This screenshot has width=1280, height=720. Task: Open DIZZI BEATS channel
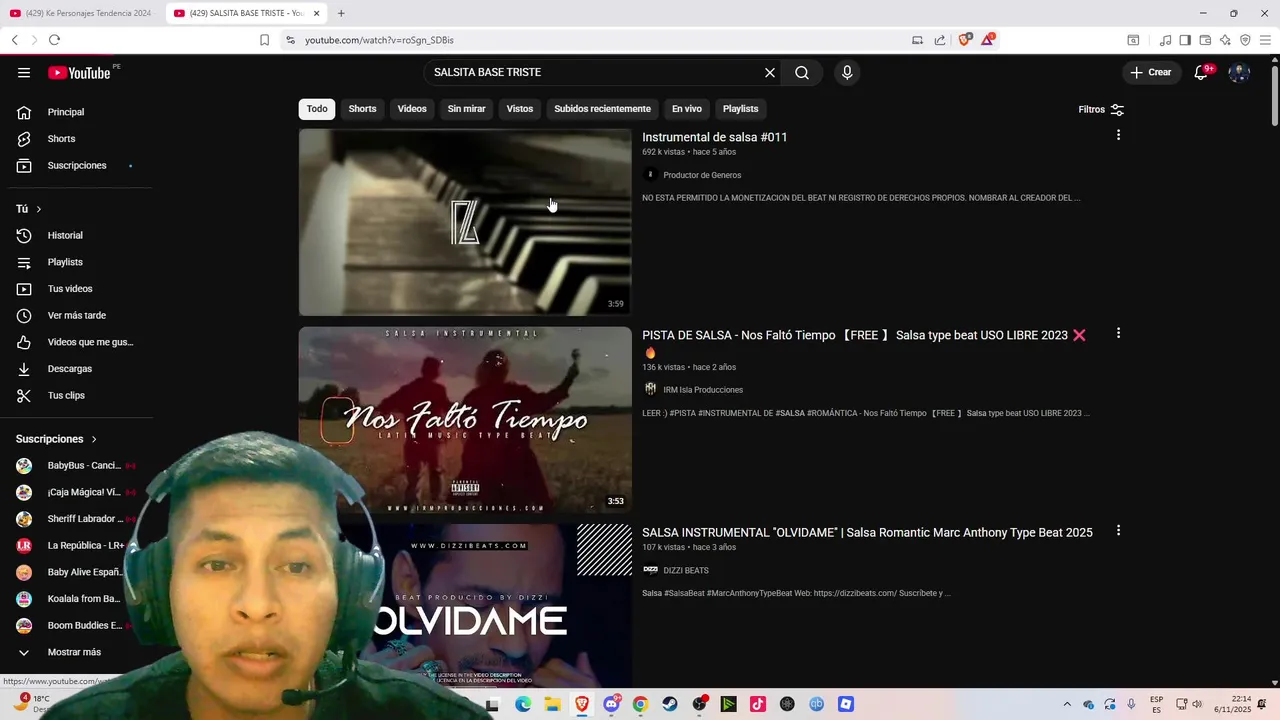pos(686,570)
